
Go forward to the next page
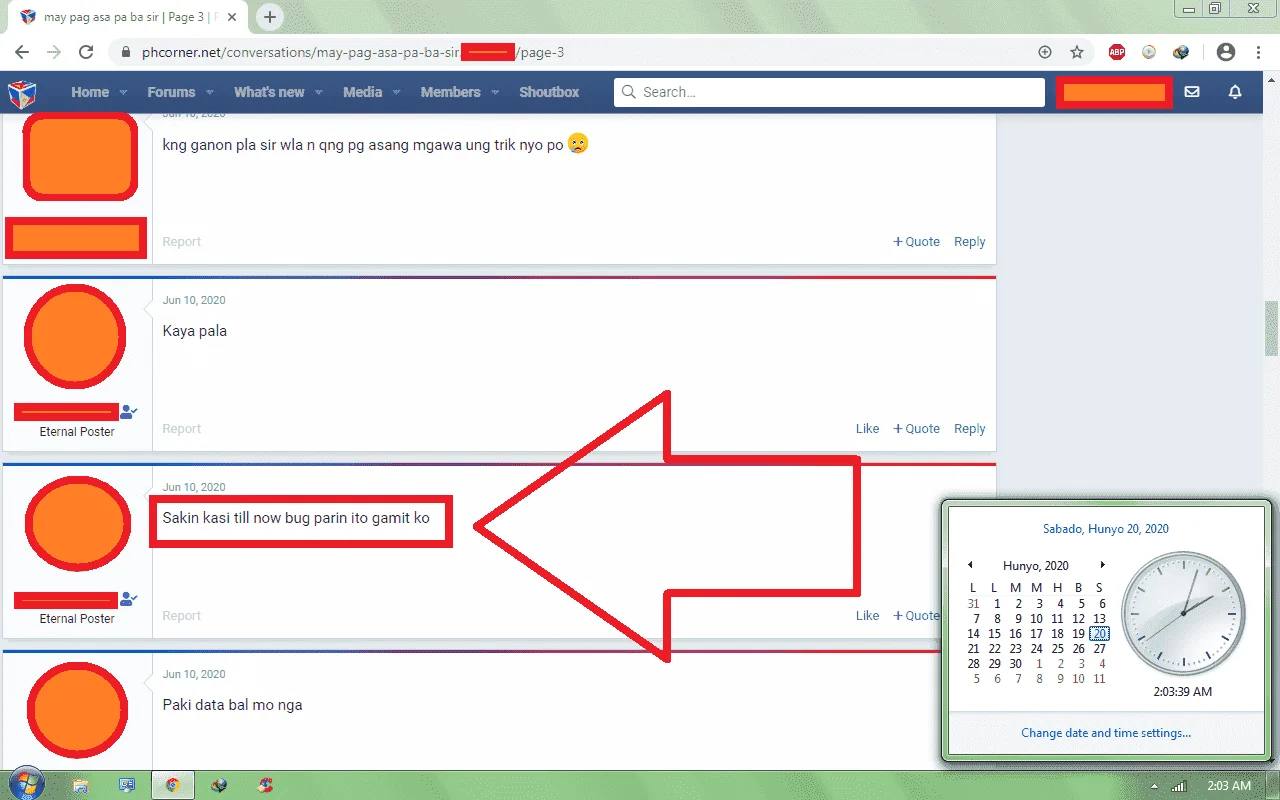[54, 52]
